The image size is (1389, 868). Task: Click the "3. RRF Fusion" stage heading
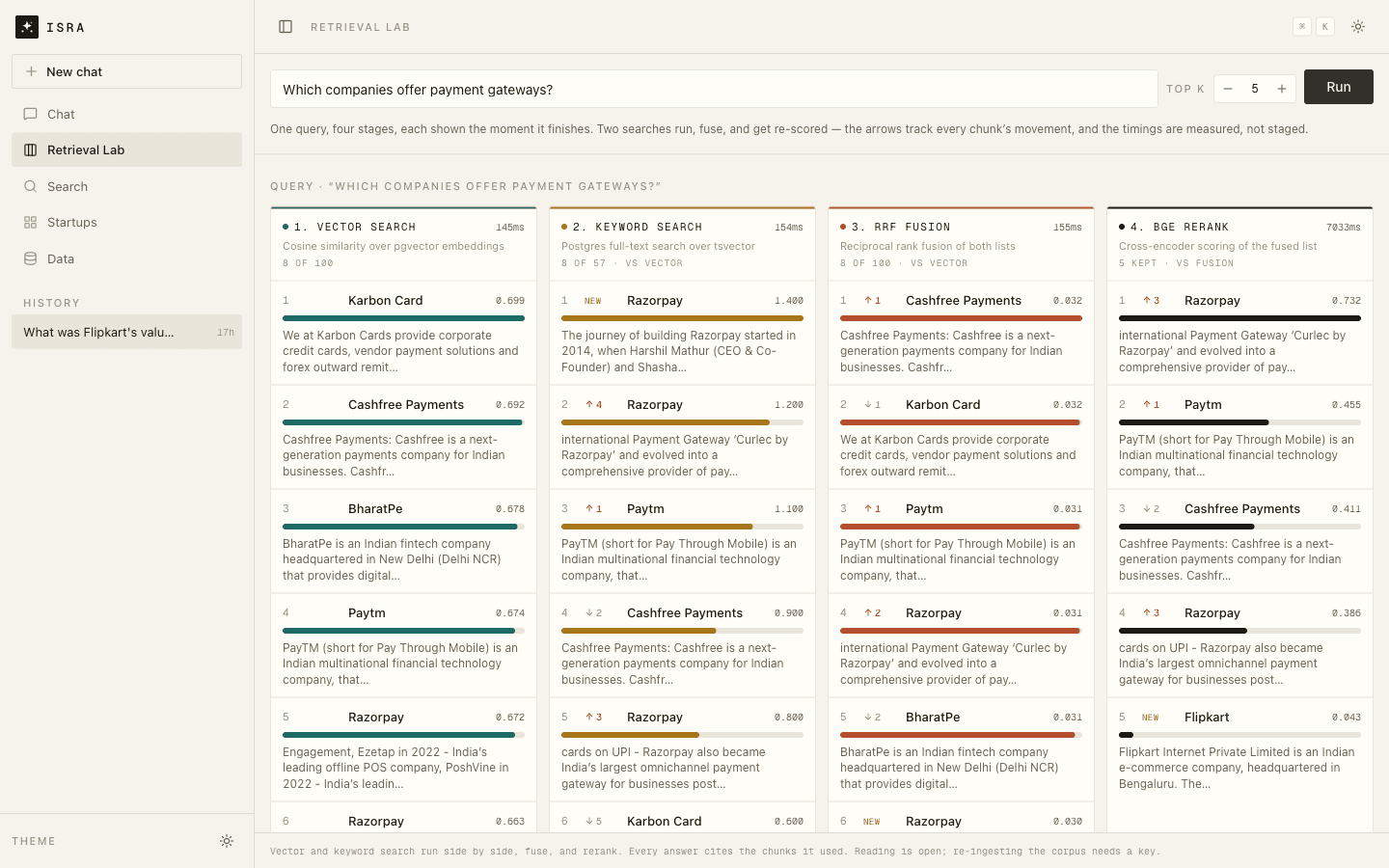[x=901, y=227]
